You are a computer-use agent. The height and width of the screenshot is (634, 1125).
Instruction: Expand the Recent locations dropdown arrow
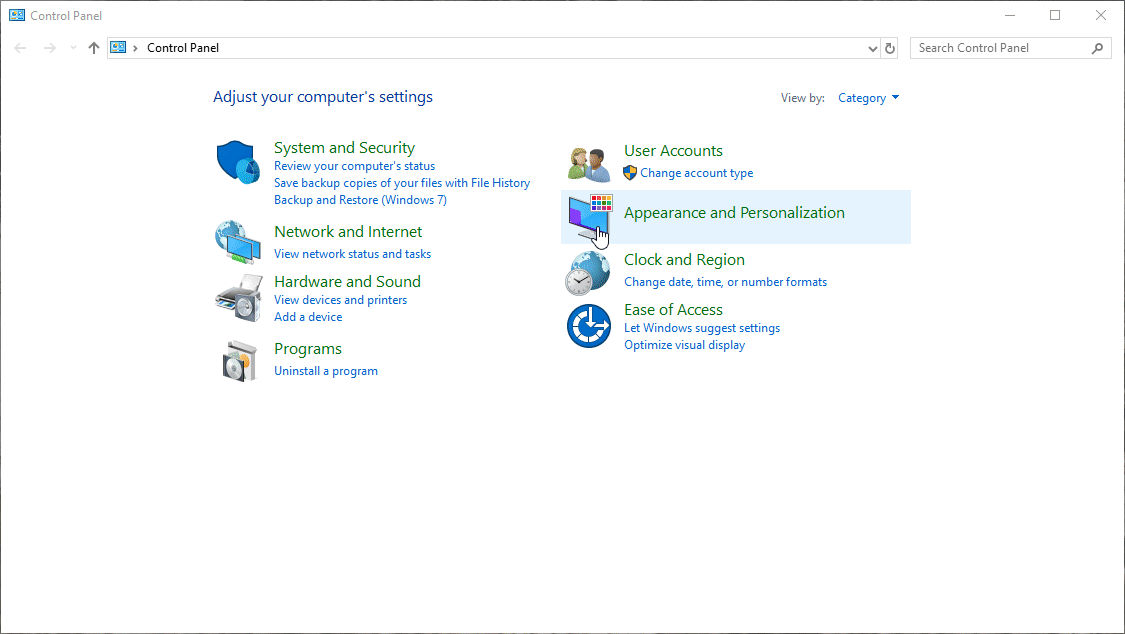click(x=73, y=48)
